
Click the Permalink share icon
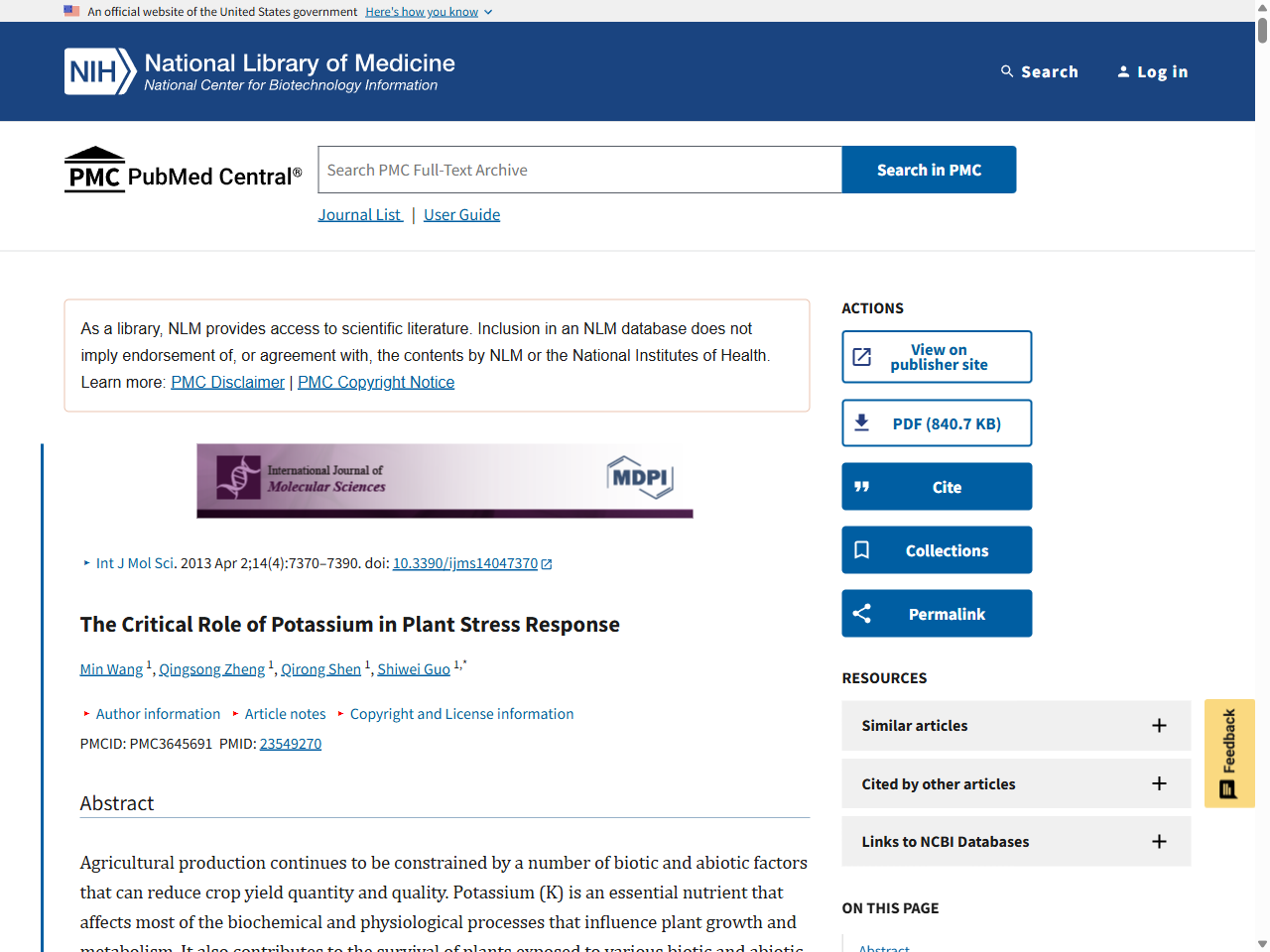coord(862,614)
